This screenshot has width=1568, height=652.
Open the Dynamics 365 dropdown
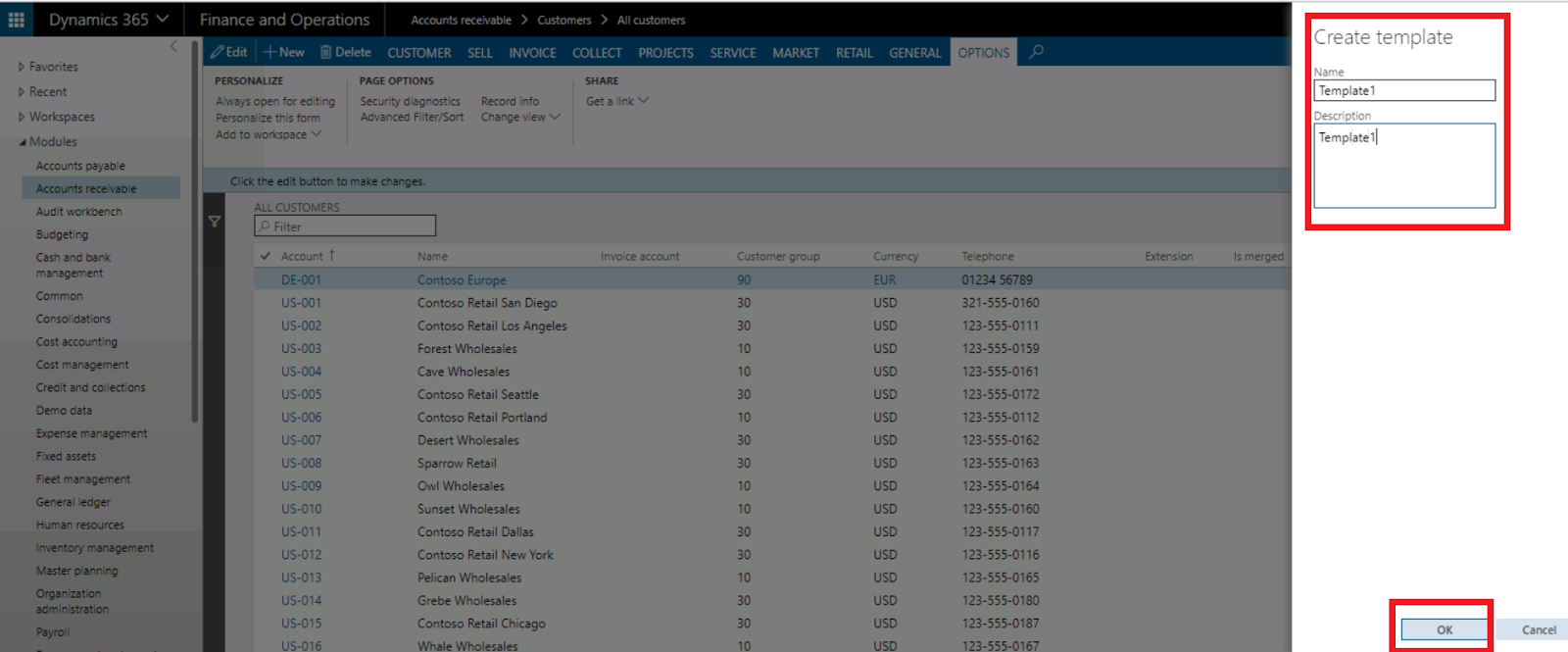click(x=109, y=20)
